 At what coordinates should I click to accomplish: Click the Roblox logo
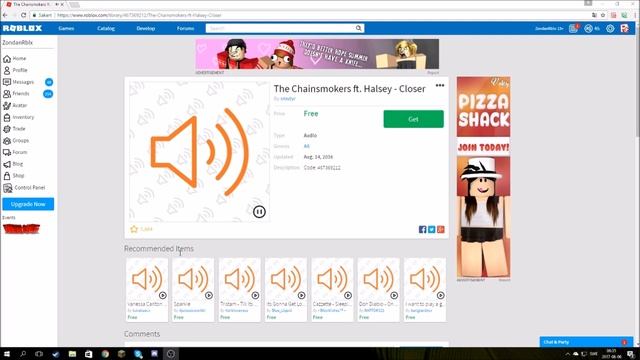click(x=22, y=28)
